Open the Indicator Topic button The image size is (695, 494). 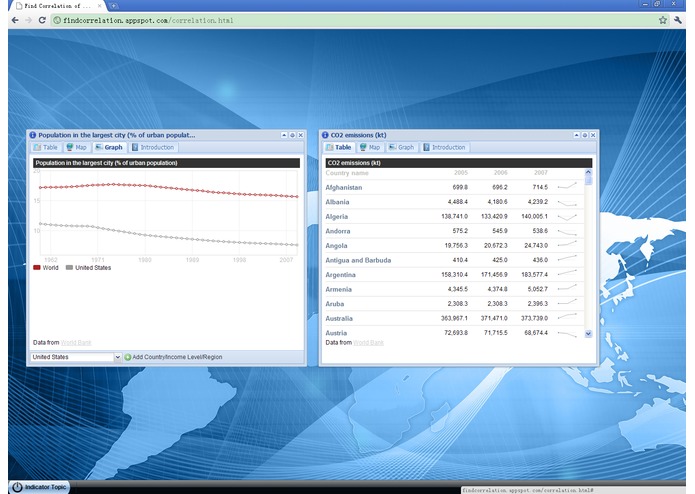pos(39,487)
